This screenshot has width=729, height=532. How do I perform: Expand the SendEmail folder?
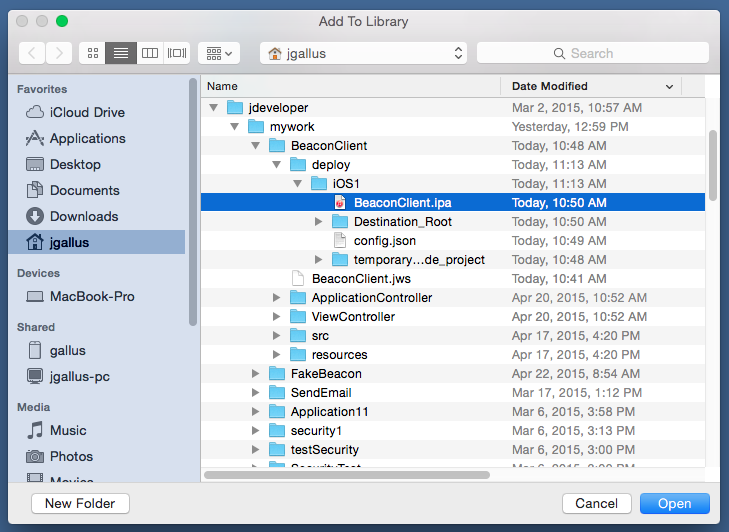click(255, 392)
